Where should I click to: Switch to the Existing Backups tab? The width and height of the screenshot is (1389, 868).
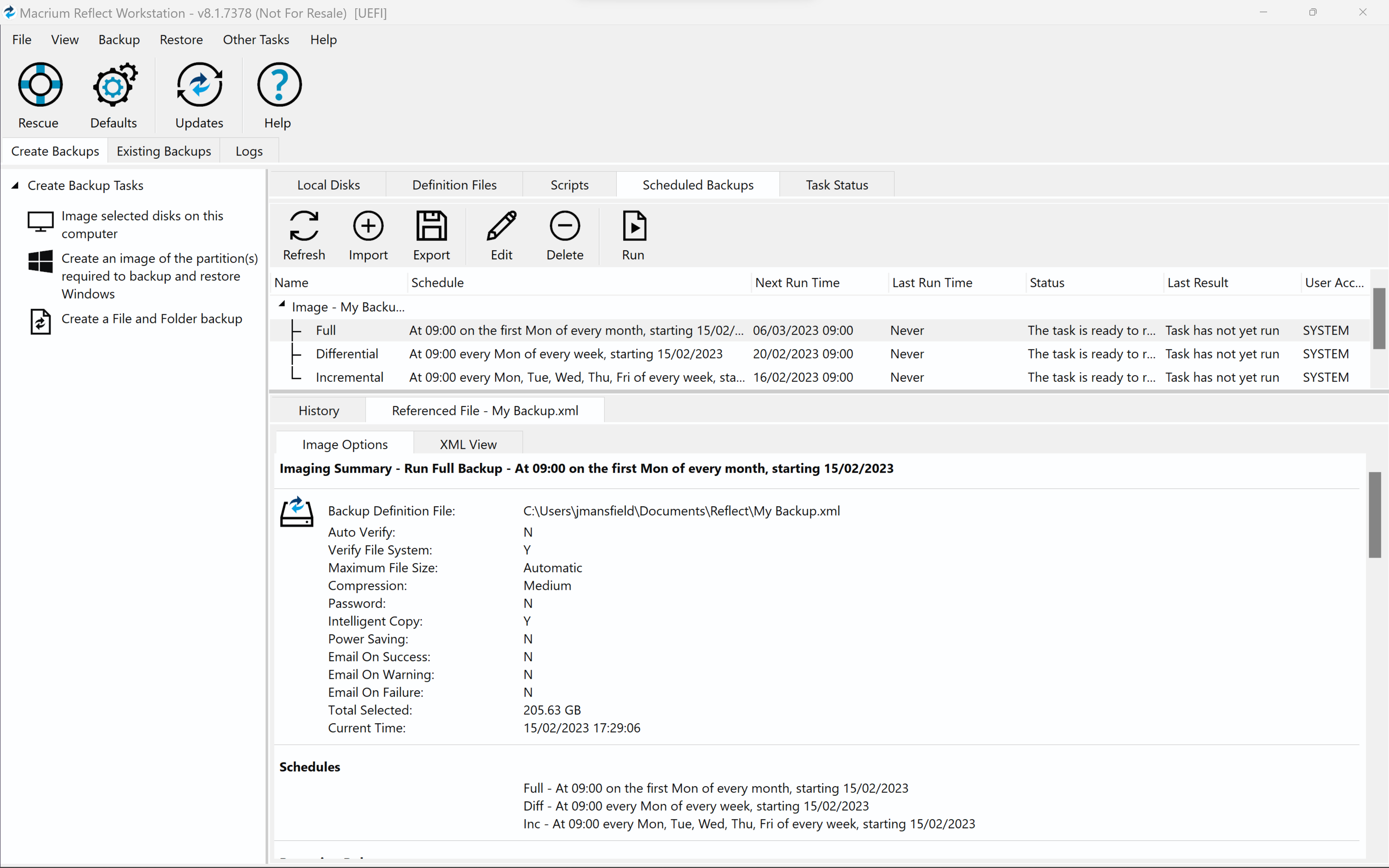163,151
